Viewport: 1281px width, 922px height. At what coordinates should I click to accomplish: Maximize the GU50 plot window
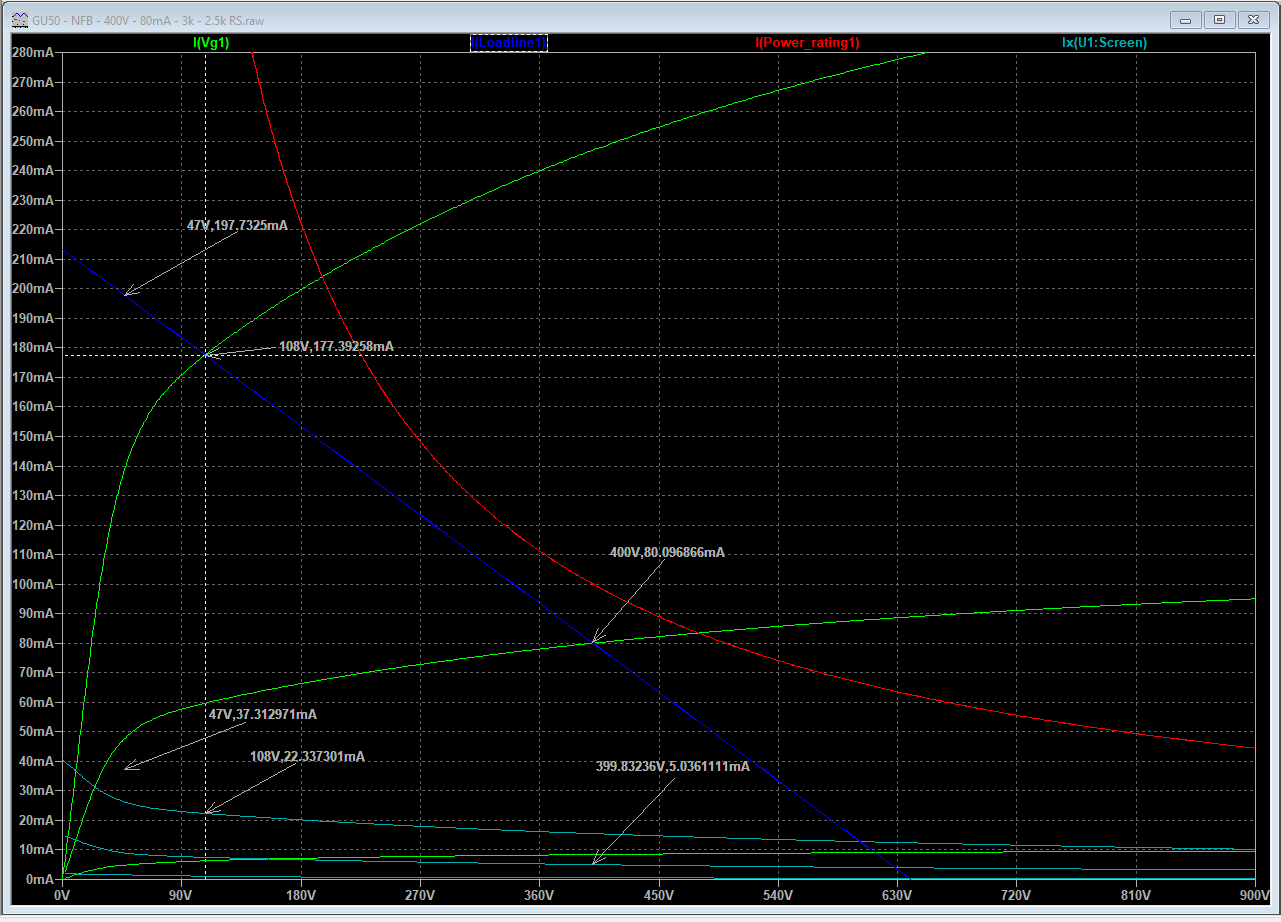pos(1219,19)
